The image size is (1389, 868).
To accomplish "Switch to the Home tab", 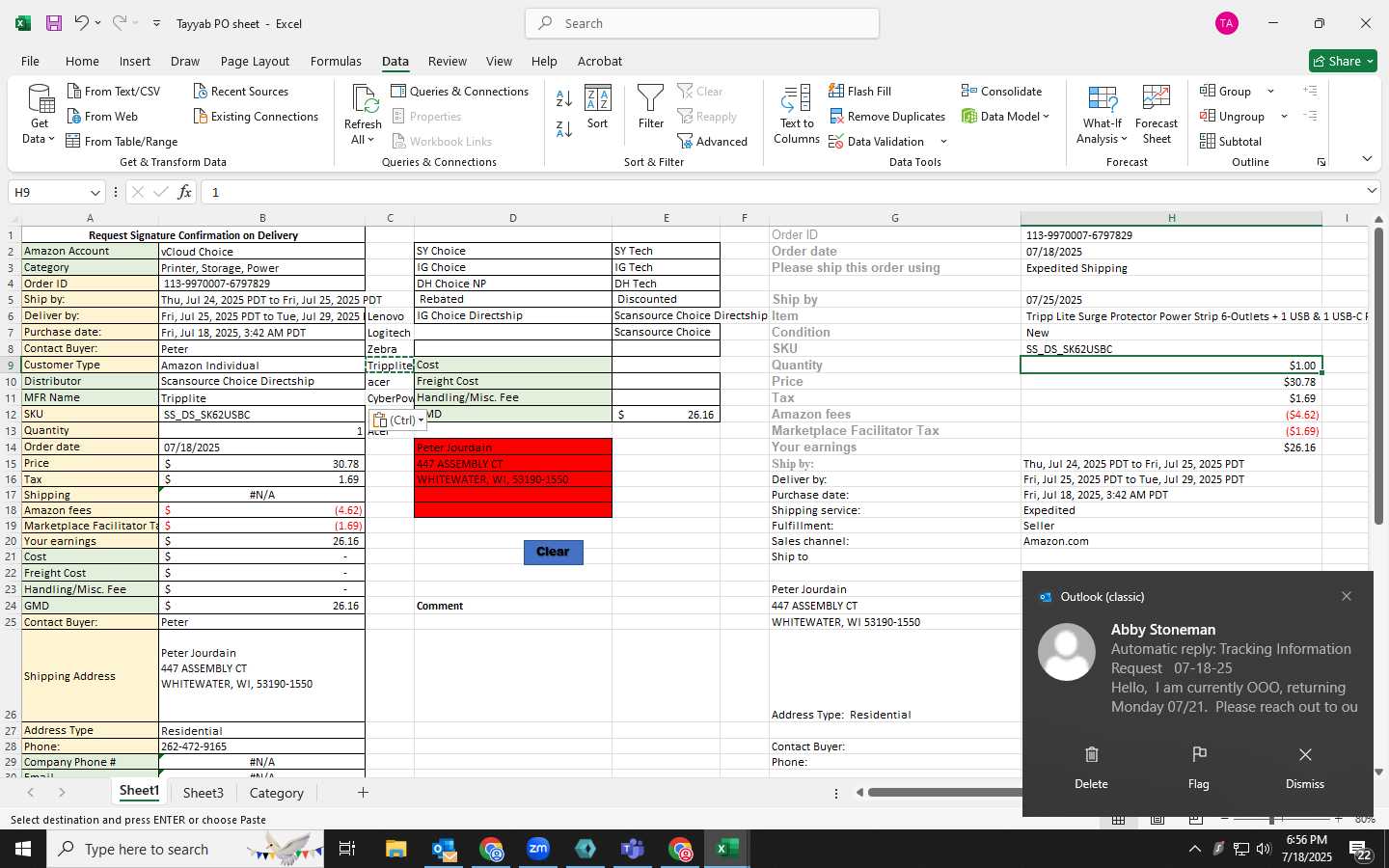I will (82, 61).
